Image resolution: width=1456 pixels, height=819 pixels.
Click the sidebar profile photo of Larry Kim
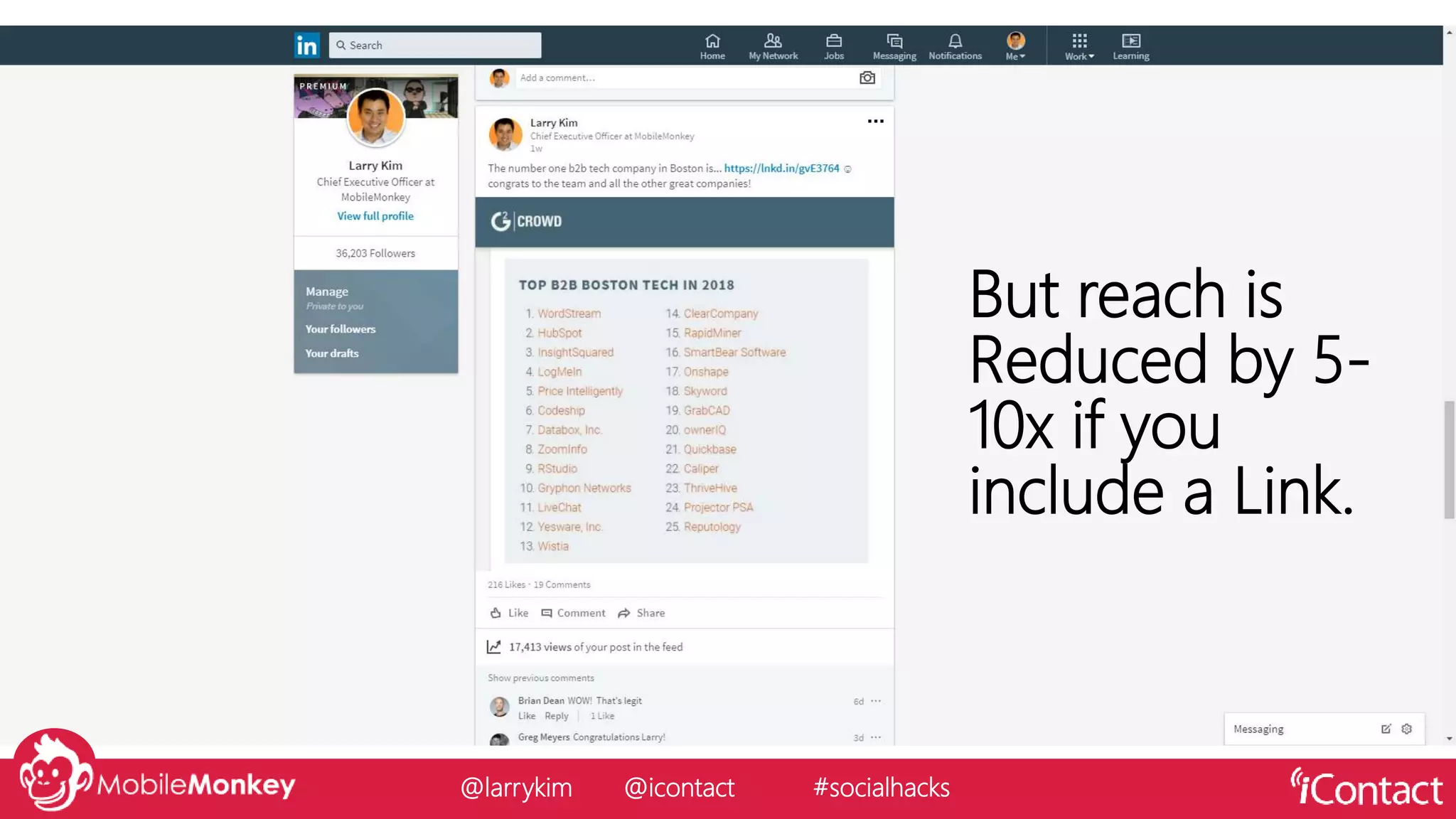tap(375, 118)
